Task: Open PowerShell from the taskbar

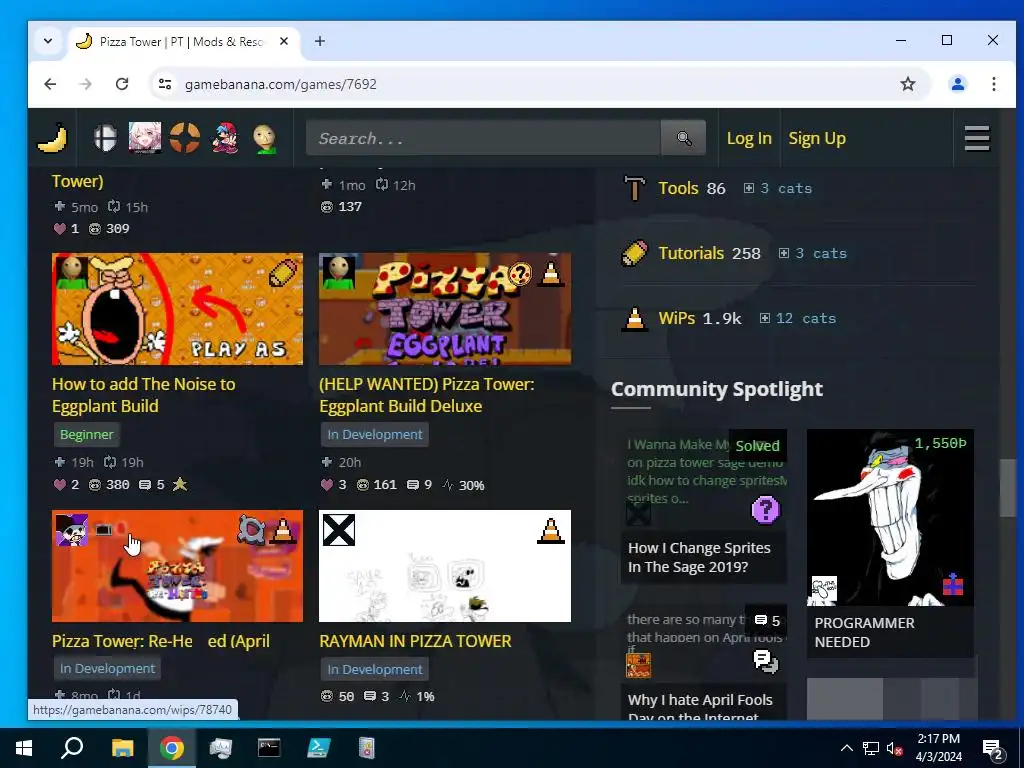Action: (x=318, y=748)
